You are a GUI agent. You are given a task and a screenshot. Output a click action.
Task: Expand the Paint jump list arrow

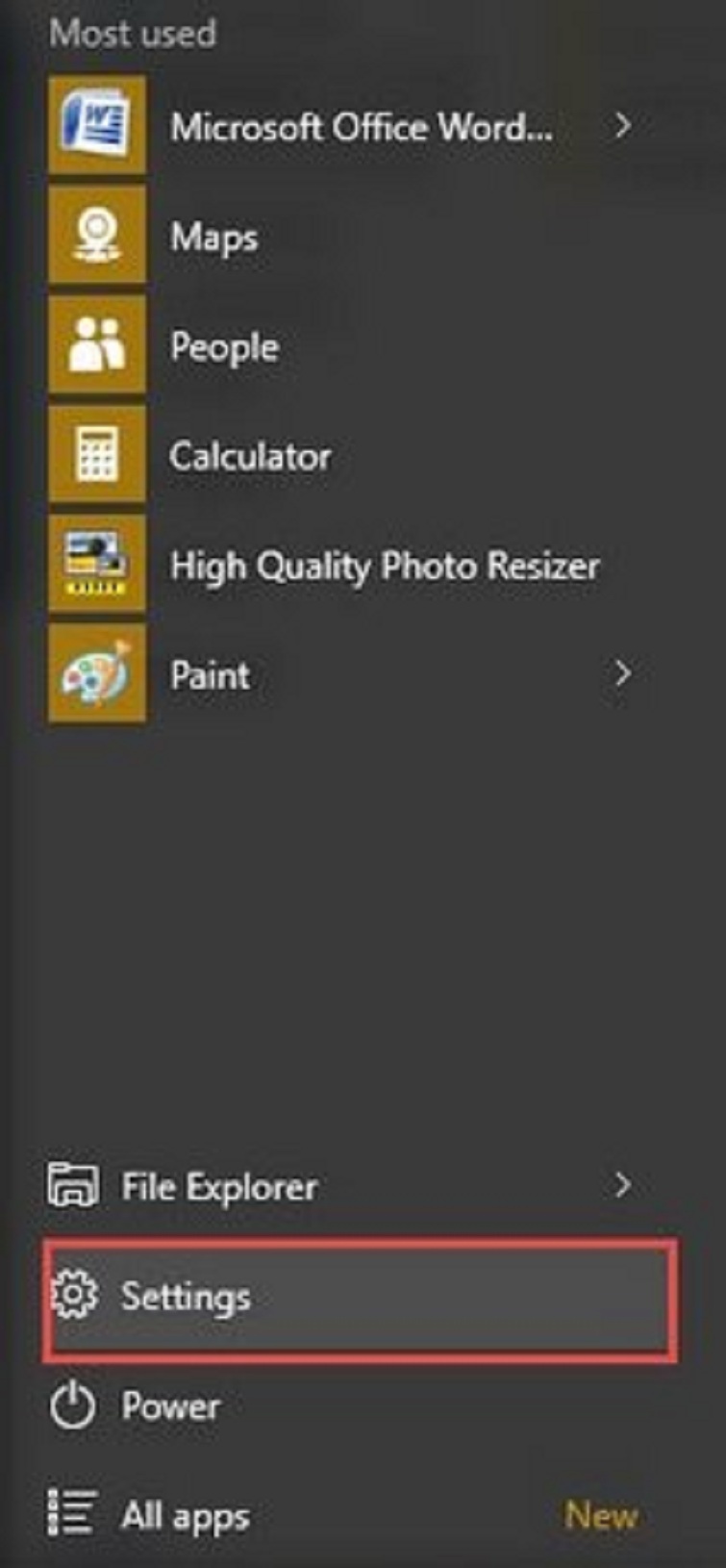click(622, 673)
